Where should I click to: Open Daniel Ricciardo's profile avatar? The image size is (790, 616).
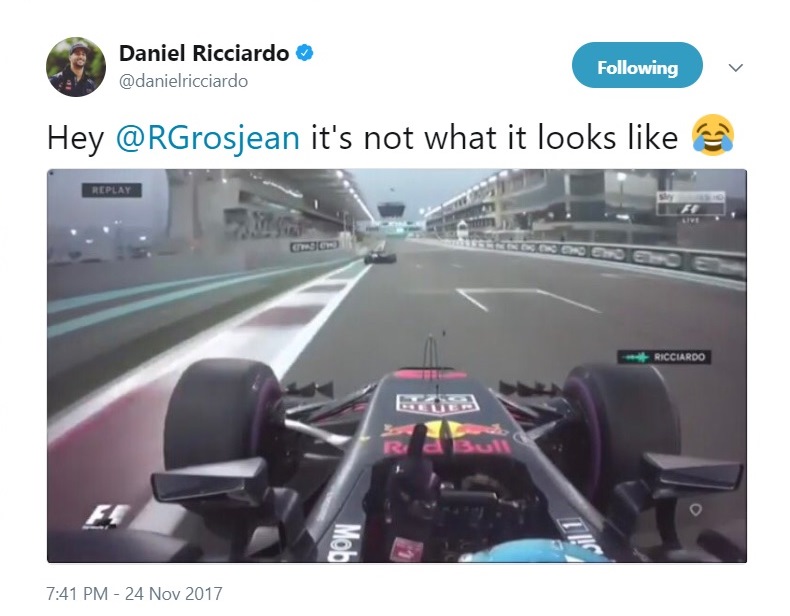76,67
